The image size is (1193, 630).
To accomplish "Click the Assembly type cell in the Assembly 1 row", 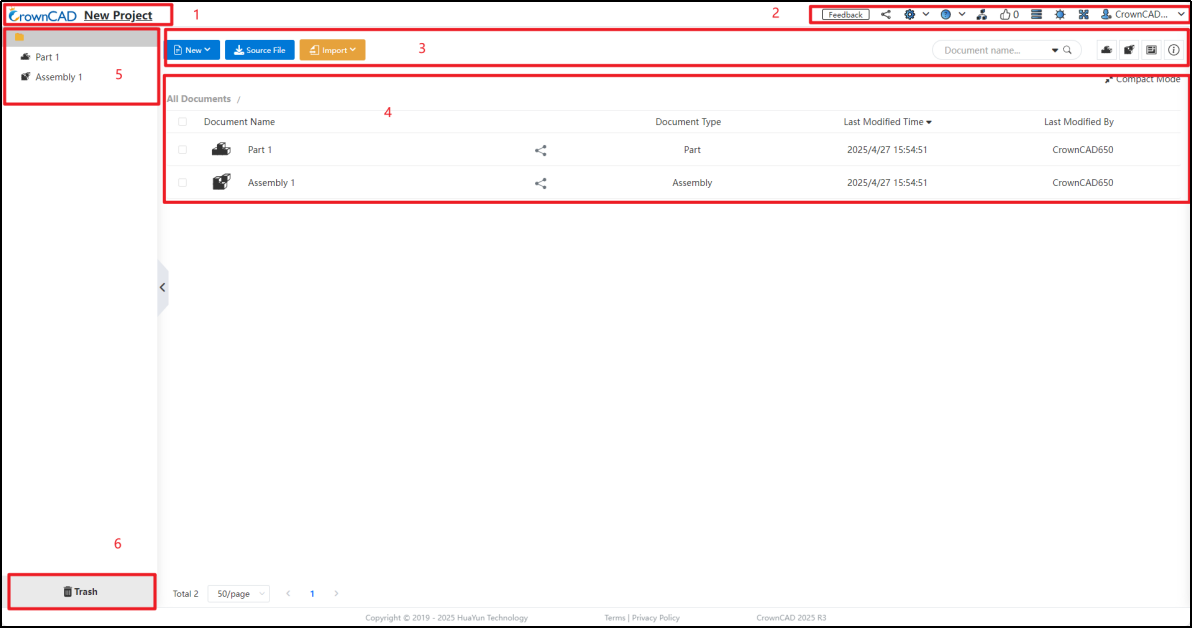I will pyautogui.click(x=692, y=183).
